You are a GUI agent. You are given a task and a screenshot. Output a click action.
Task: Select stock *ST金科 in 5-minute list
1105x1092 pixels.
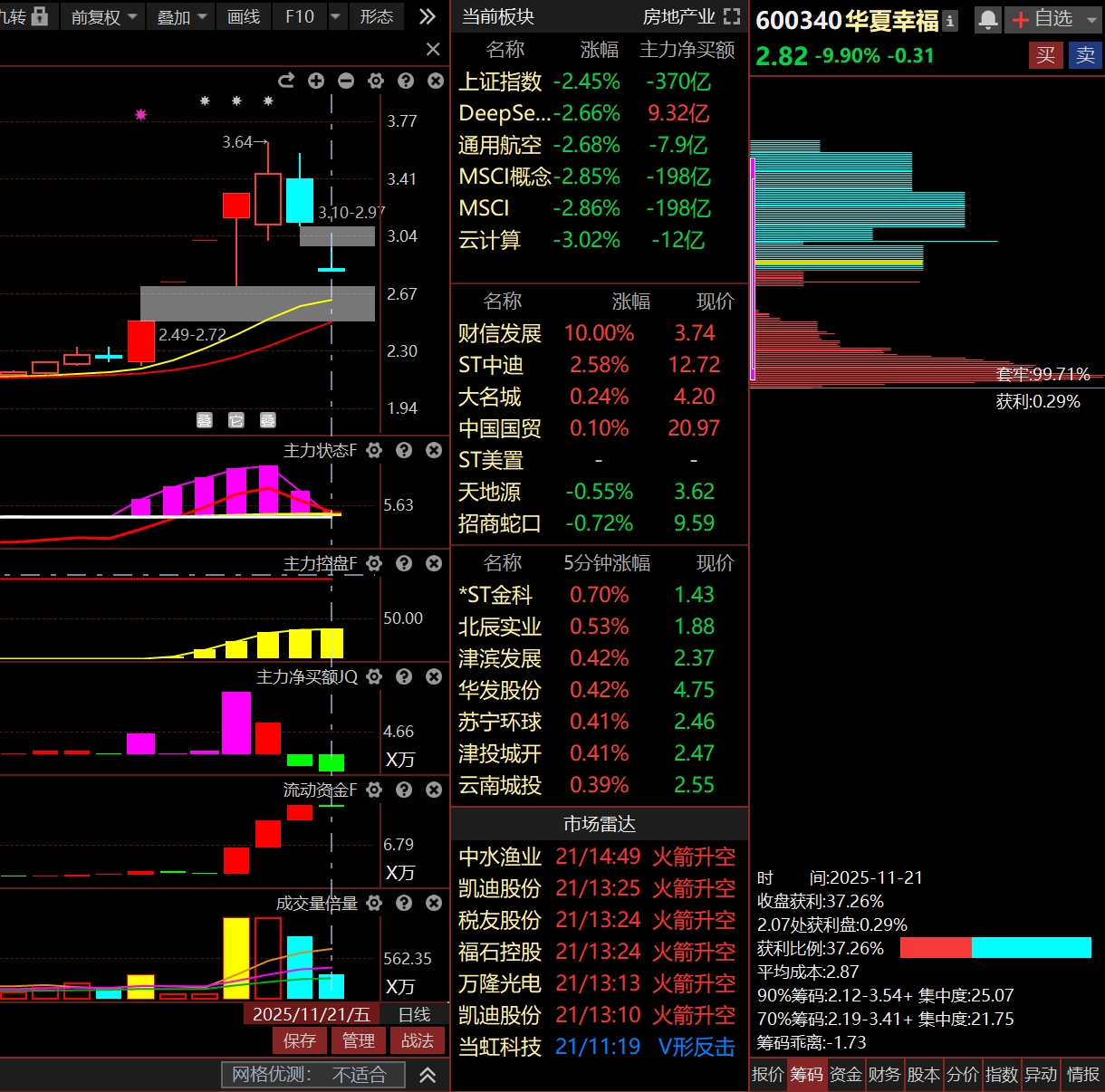[600, 595]
